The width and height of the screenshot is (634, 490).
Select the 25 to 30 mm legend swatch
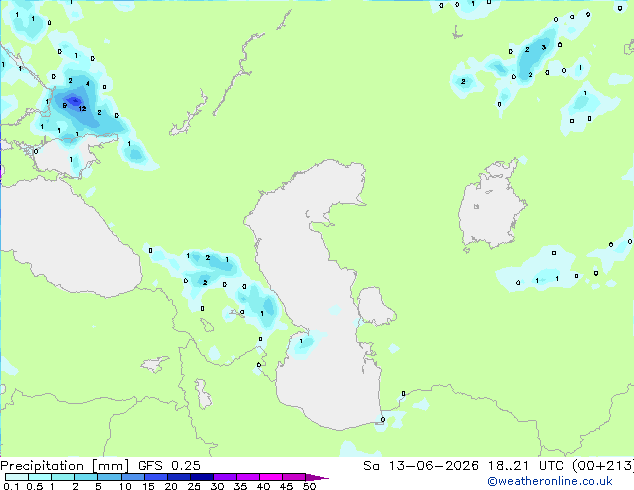tap(202, 477)
